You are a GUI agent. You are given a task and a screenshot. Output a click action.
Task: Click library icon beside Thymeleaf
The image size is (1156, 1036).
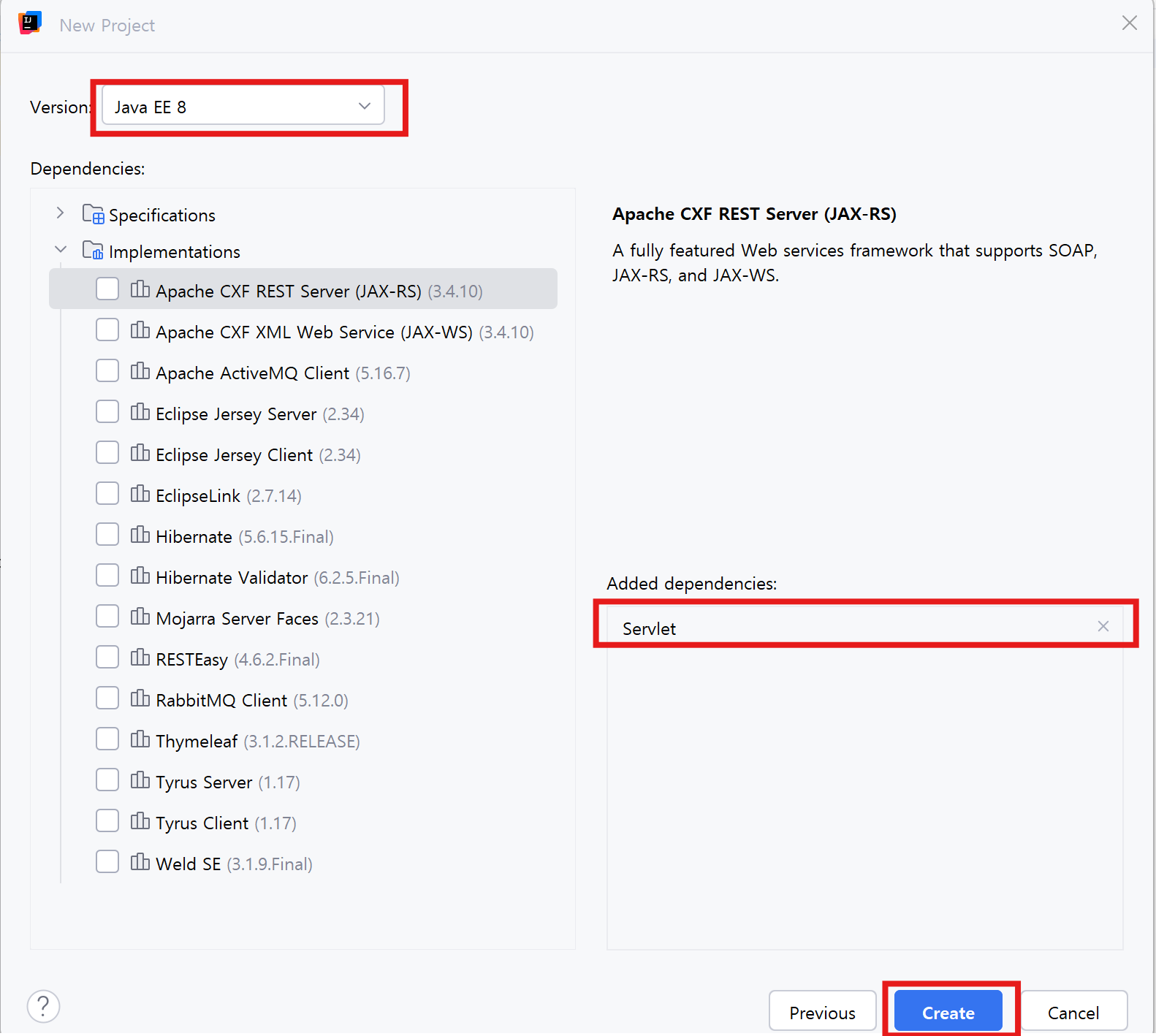pyautogui.click(x=140, y=739)
